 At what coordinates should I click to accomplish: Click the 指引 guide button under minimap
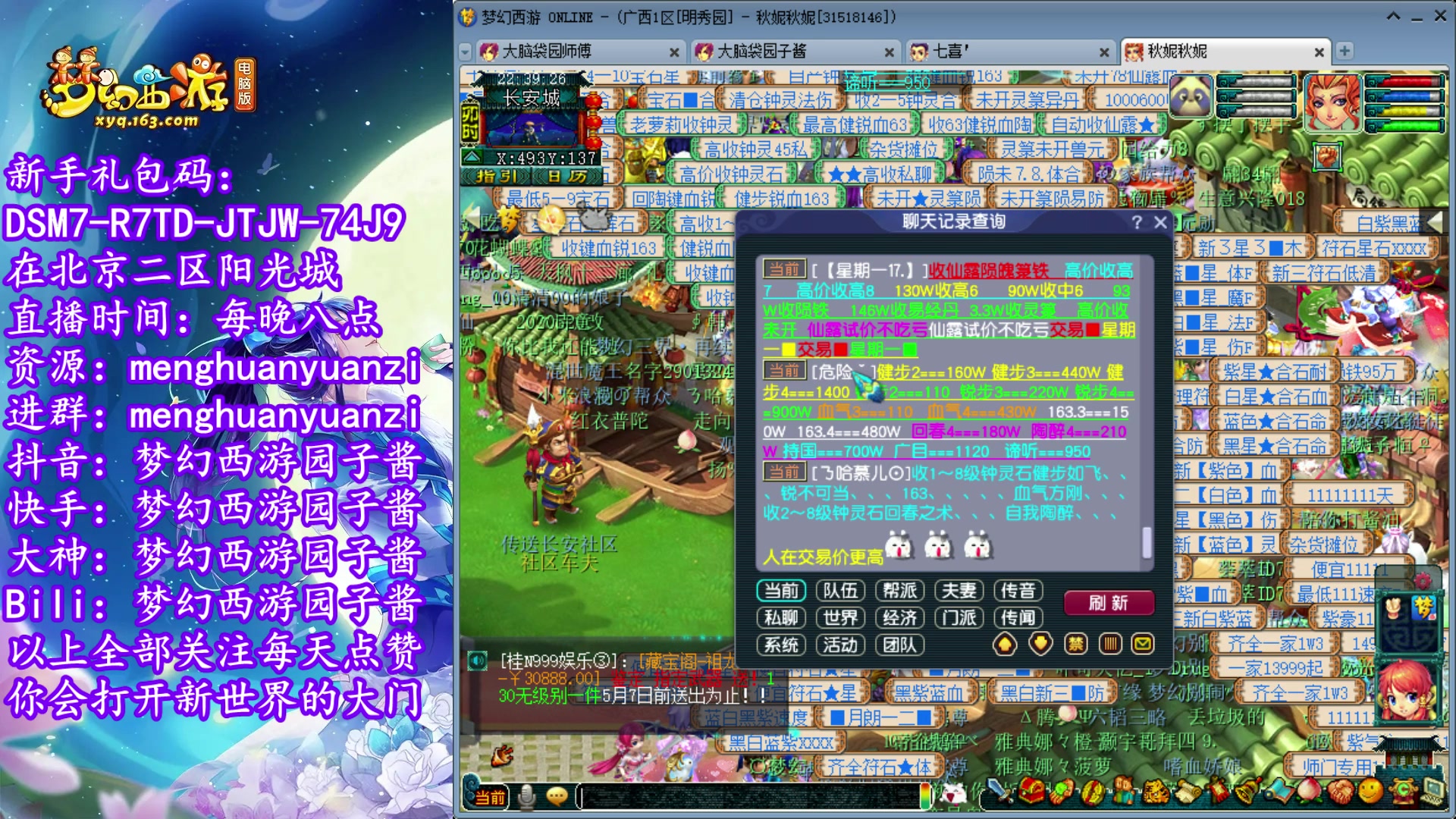496,176
